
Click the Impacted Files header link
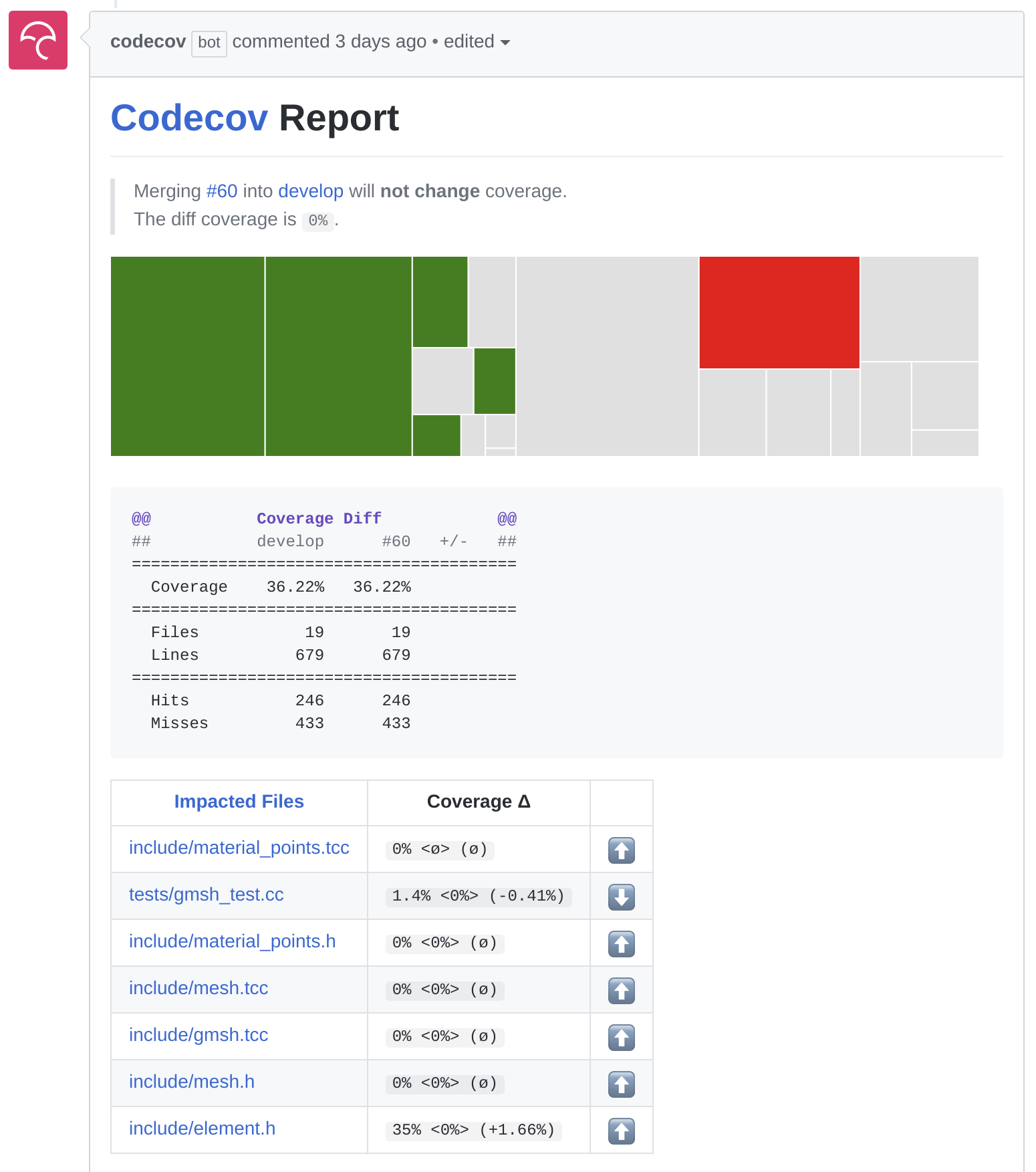pyautogui.click(x=239, y=802)
